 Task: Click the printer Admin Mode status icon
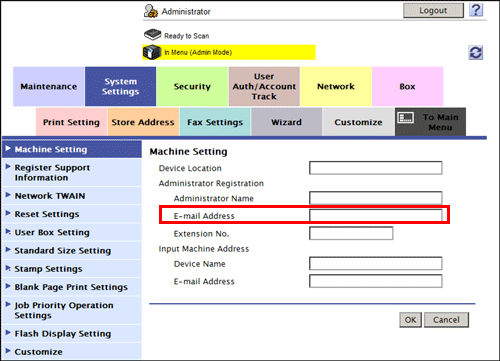click(152, 52)
